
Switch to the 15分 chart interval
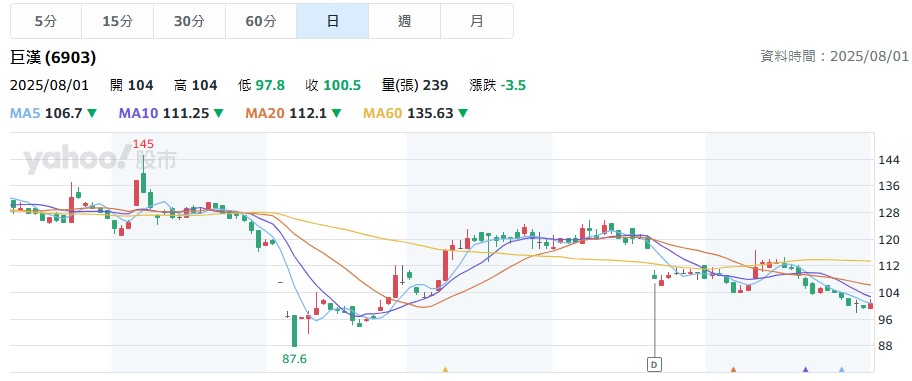coord(117,22)
